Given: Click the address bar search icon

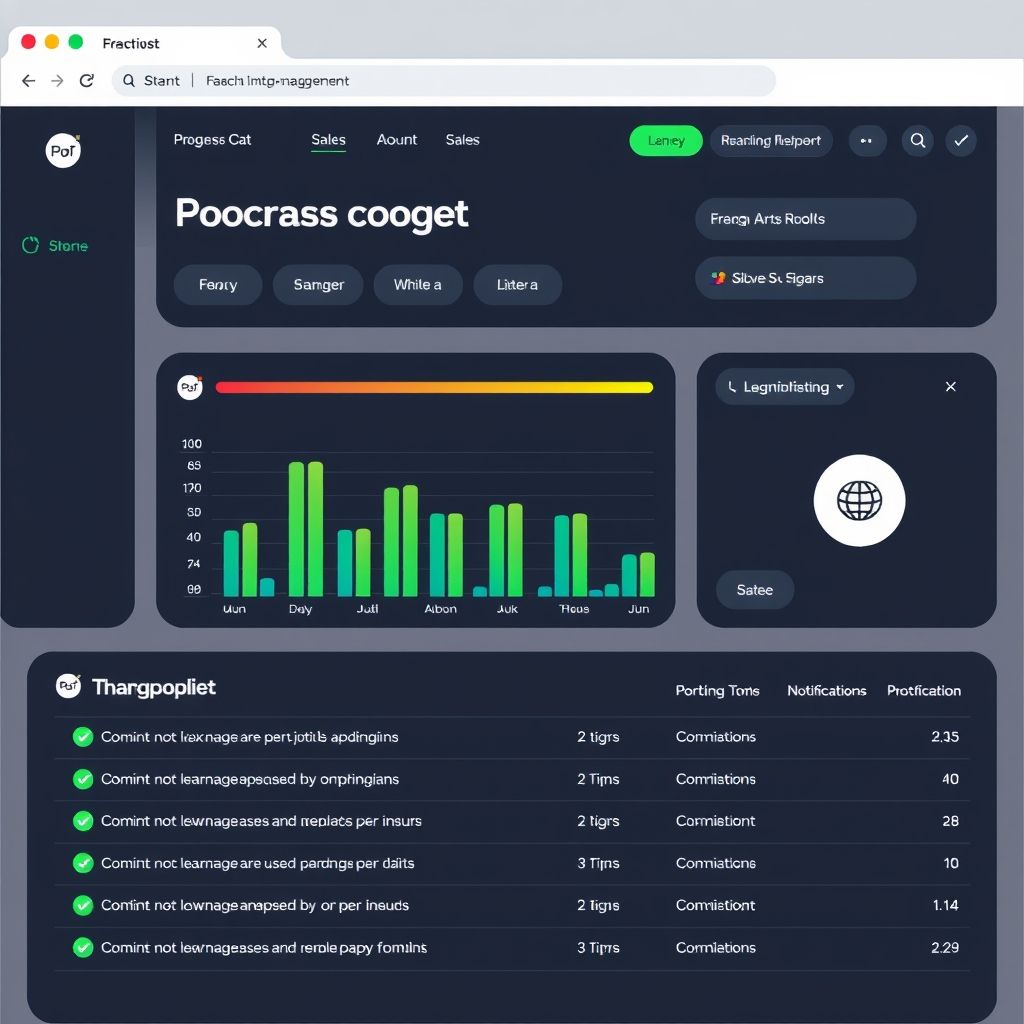Looking at the screenshot, I should [129, 80].
